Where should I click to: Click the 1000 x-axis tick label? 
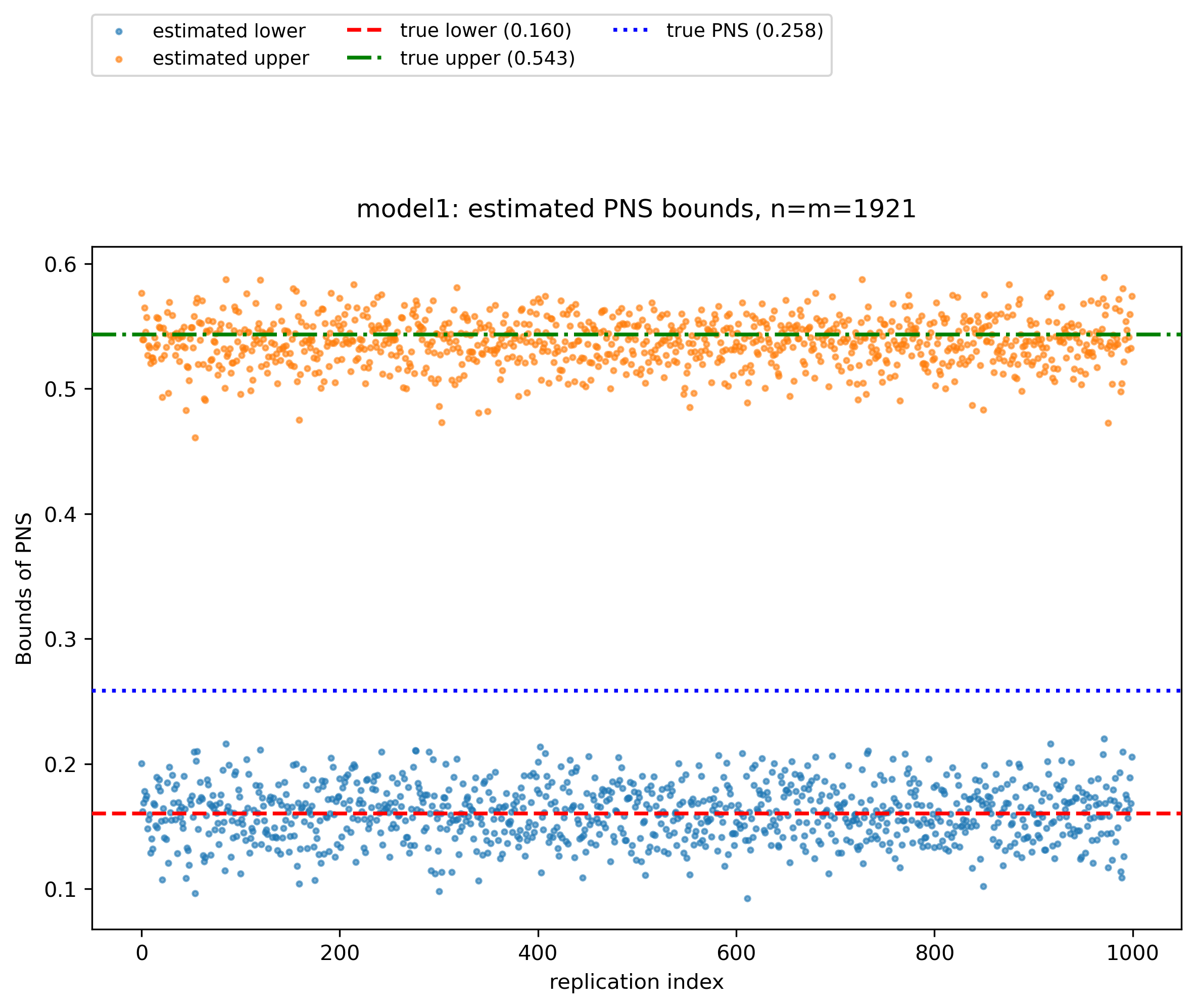point(1131,953)
